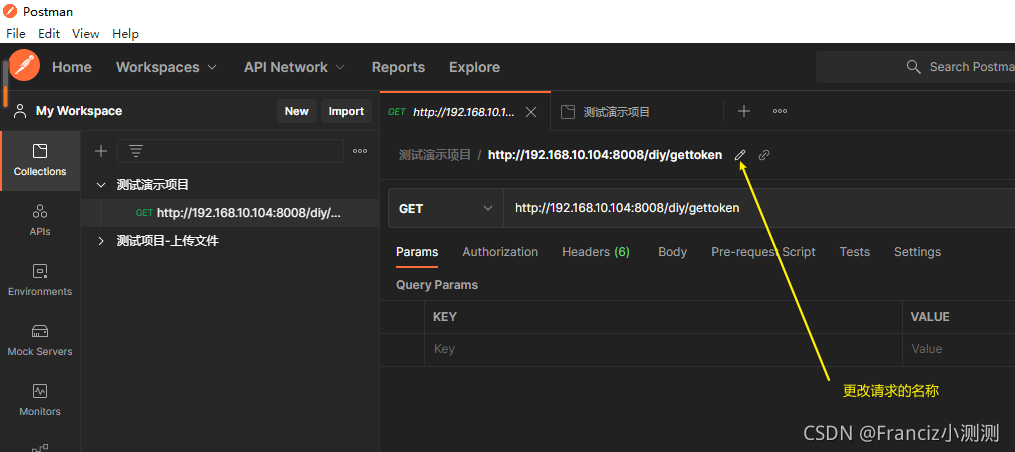Open the GET method dropdown
The width and height of the screenshot is (1015, 452).
coord(446,209)
